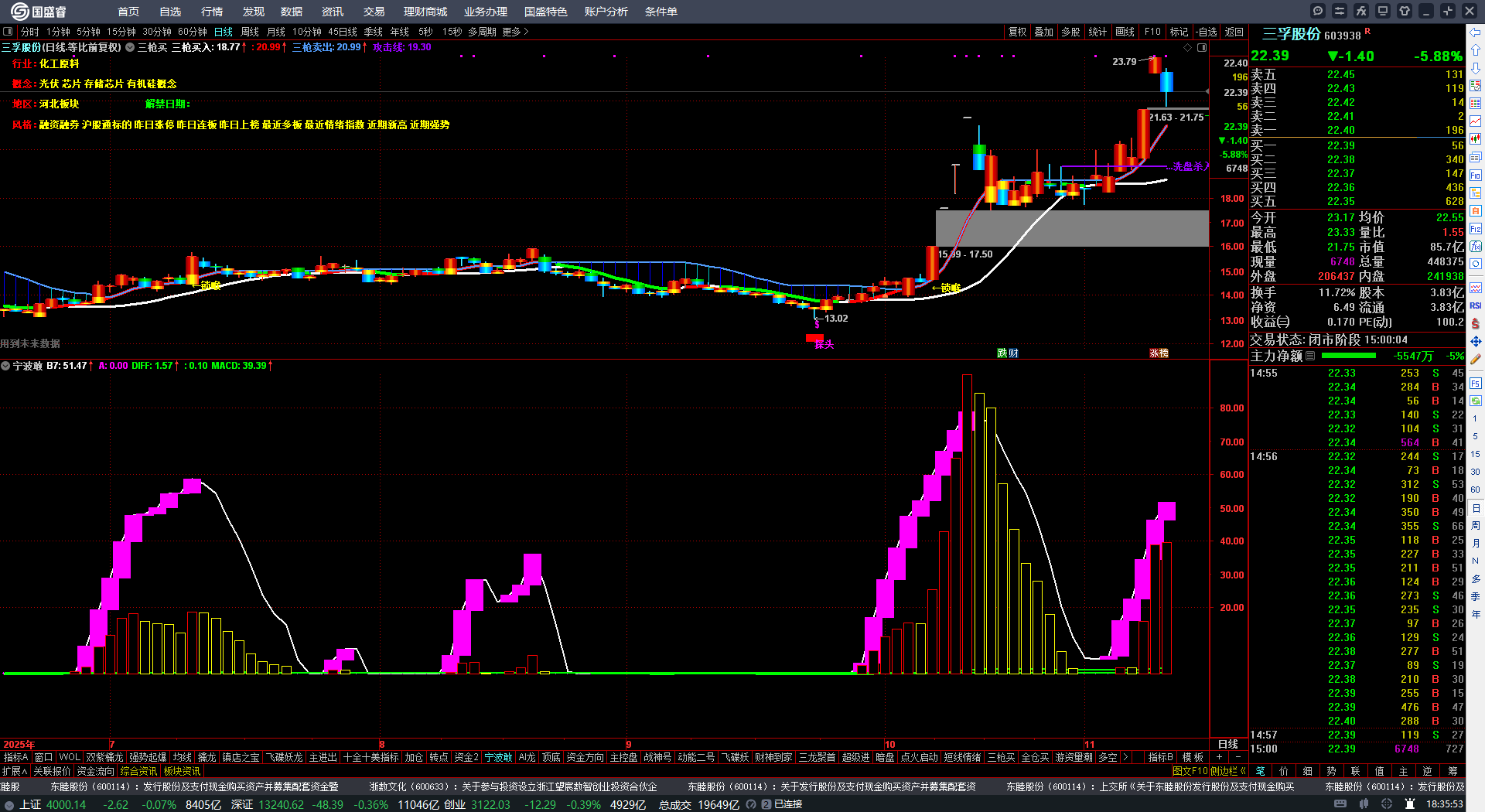The image size is (1485, 812).
Task: Expand the 更多 periods dropdown
Action: tap(515, 32)
